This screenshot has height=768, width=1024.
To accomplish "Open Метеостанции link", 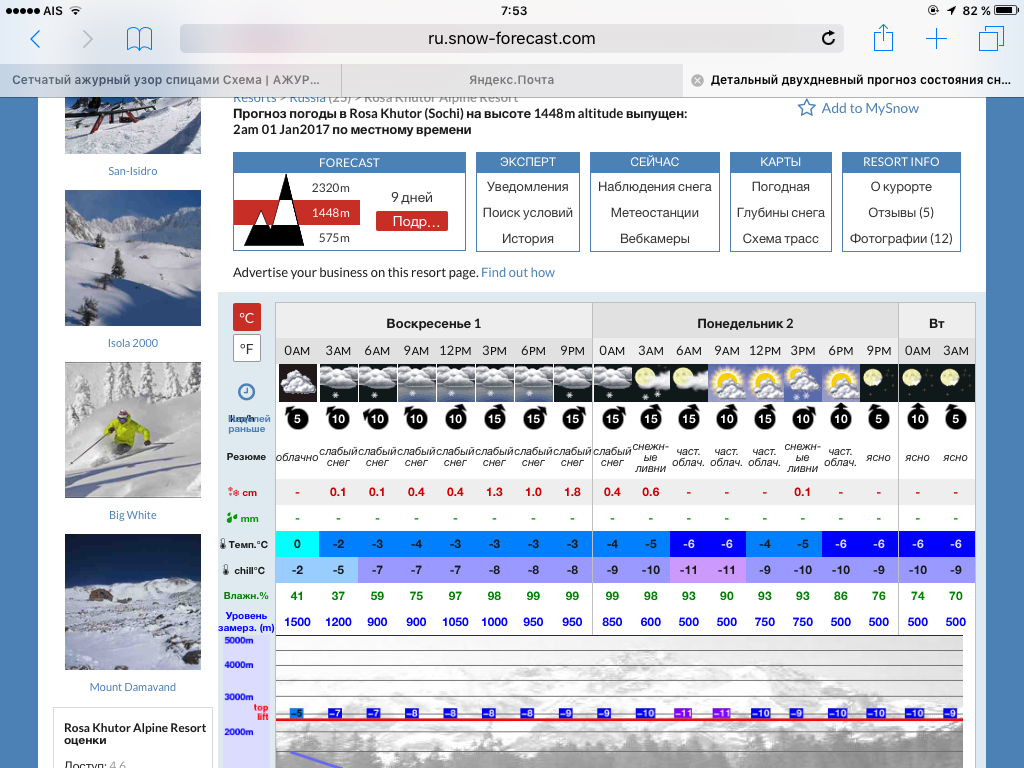I will coord(654,213).
